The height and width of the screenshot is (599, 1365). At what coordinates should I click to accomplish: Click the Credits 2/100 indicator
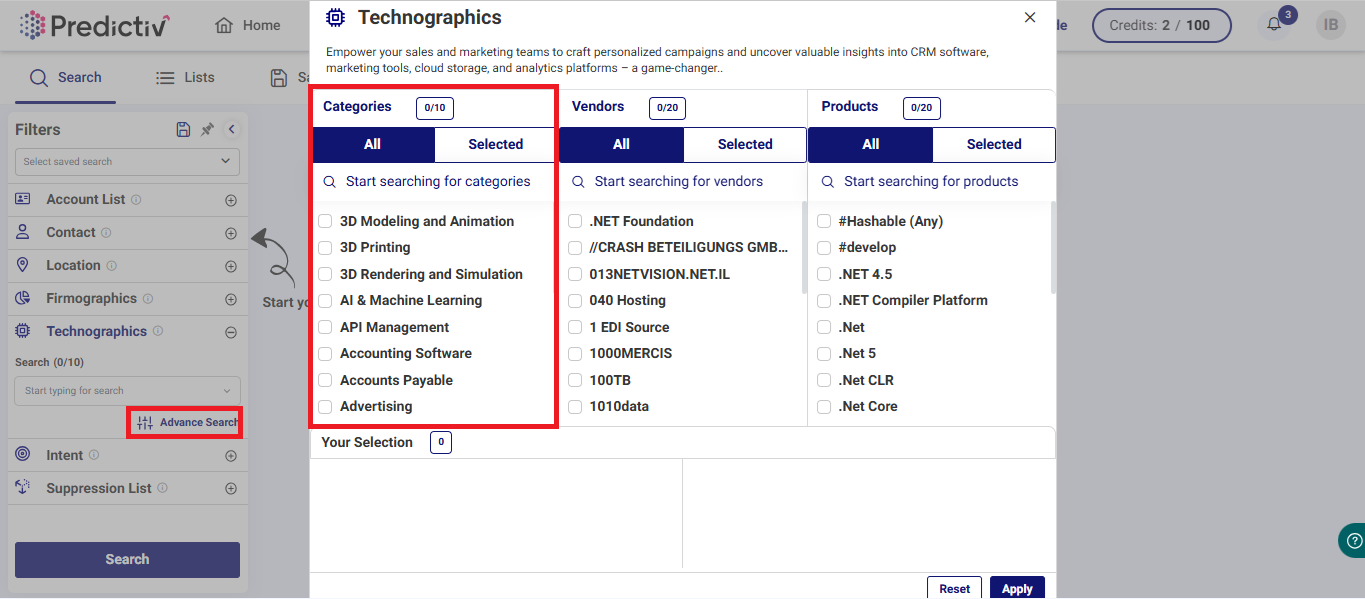[x=1162, y=25]
